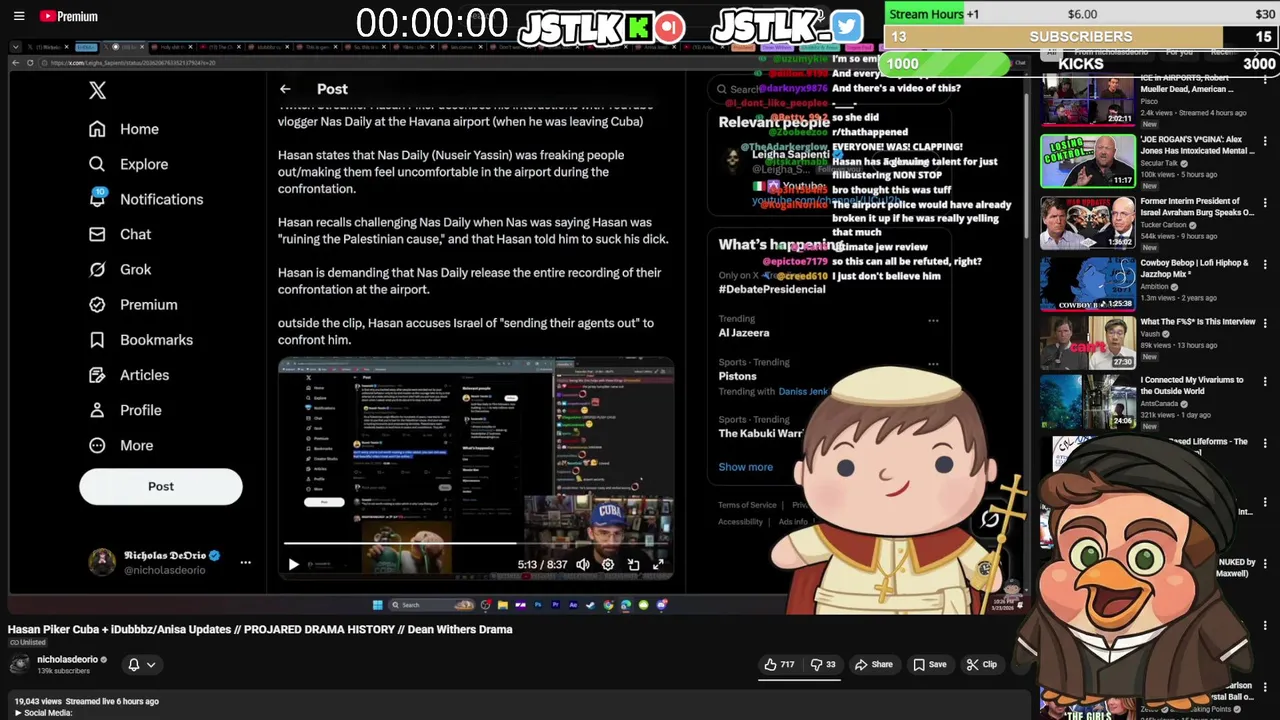Enter fullscreen on tweet video
This screenshot has height=720, width=1280.
(x=658, y=565)
